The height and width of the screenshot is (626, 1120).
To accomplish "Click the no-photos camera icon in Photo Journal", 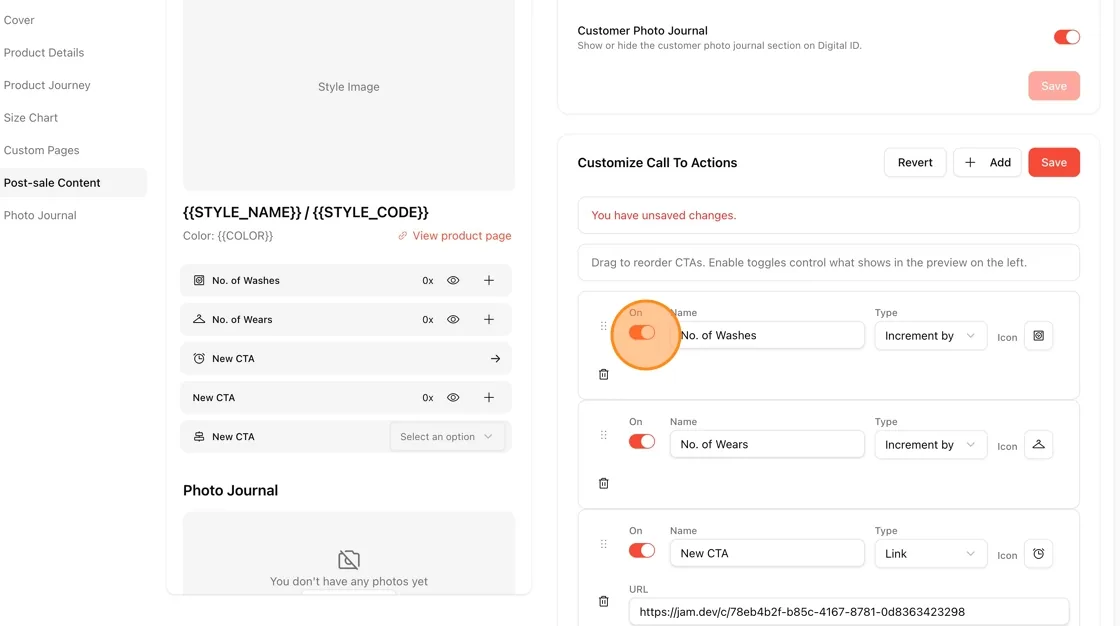I will pos(349,560).
